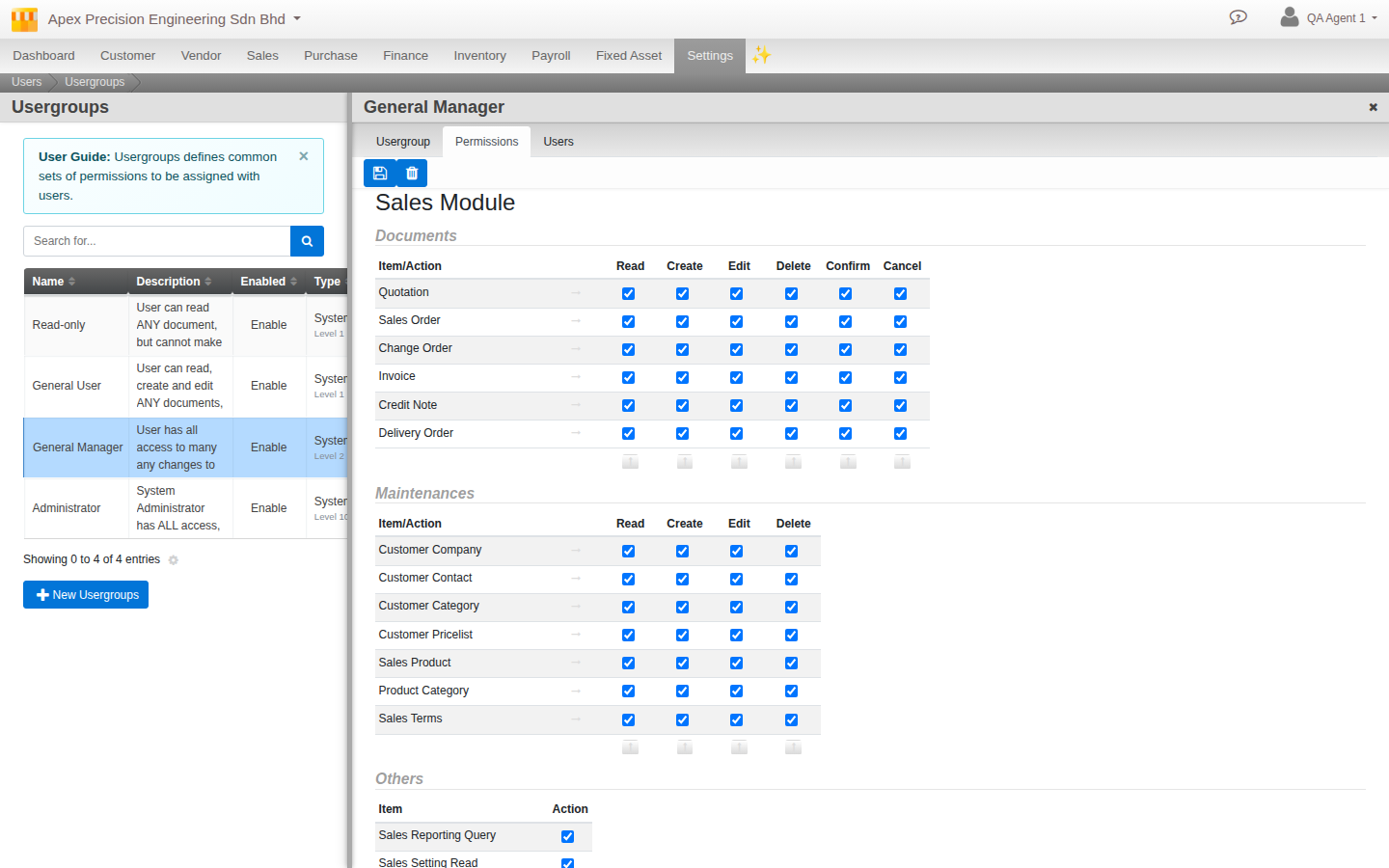Go to Users breadcrumb link

[26, 82]
